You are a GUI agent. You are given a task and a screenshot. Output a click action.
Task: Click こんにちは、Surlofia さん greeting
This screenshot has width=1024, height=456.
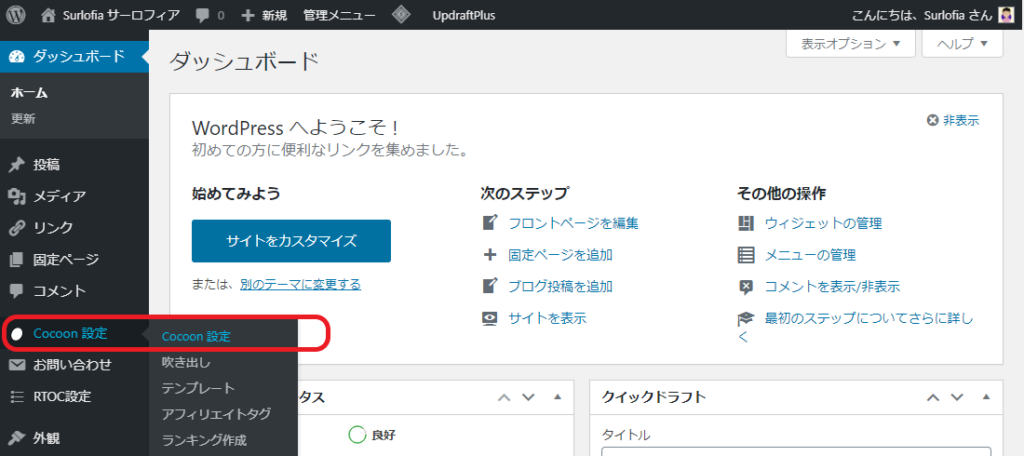923,16
